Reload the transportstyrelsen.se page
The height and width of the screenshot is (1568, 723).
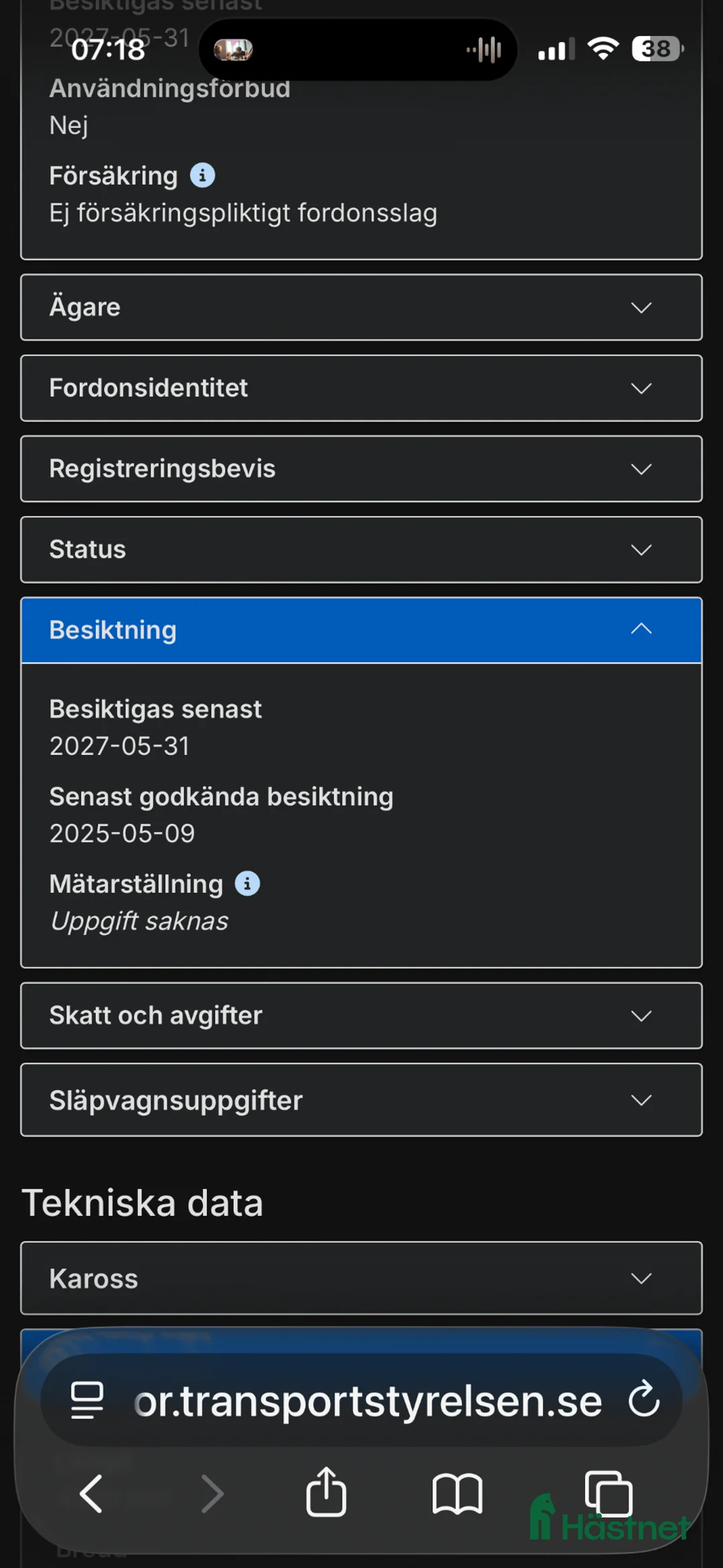(643, 1402)
